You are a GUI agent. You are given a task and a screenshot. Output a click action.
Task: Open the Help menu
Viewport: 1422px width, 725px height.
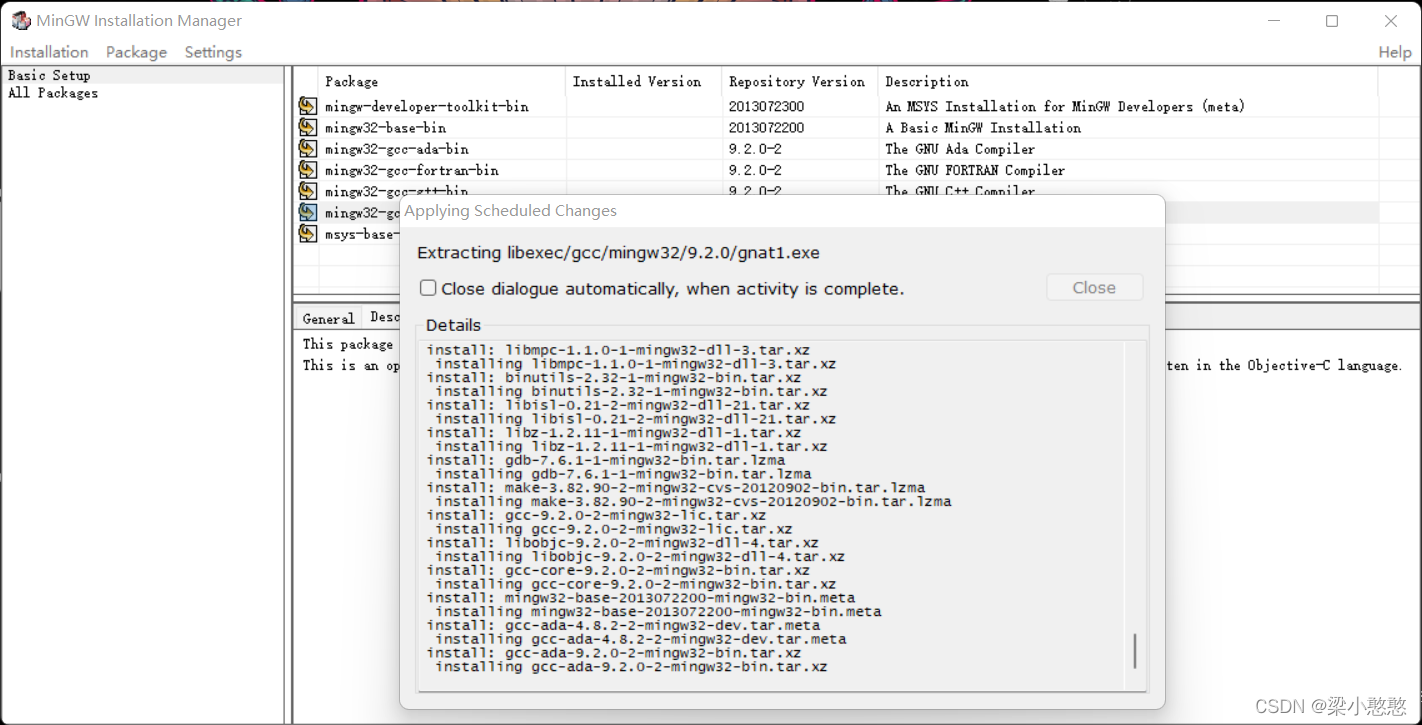1394,52
